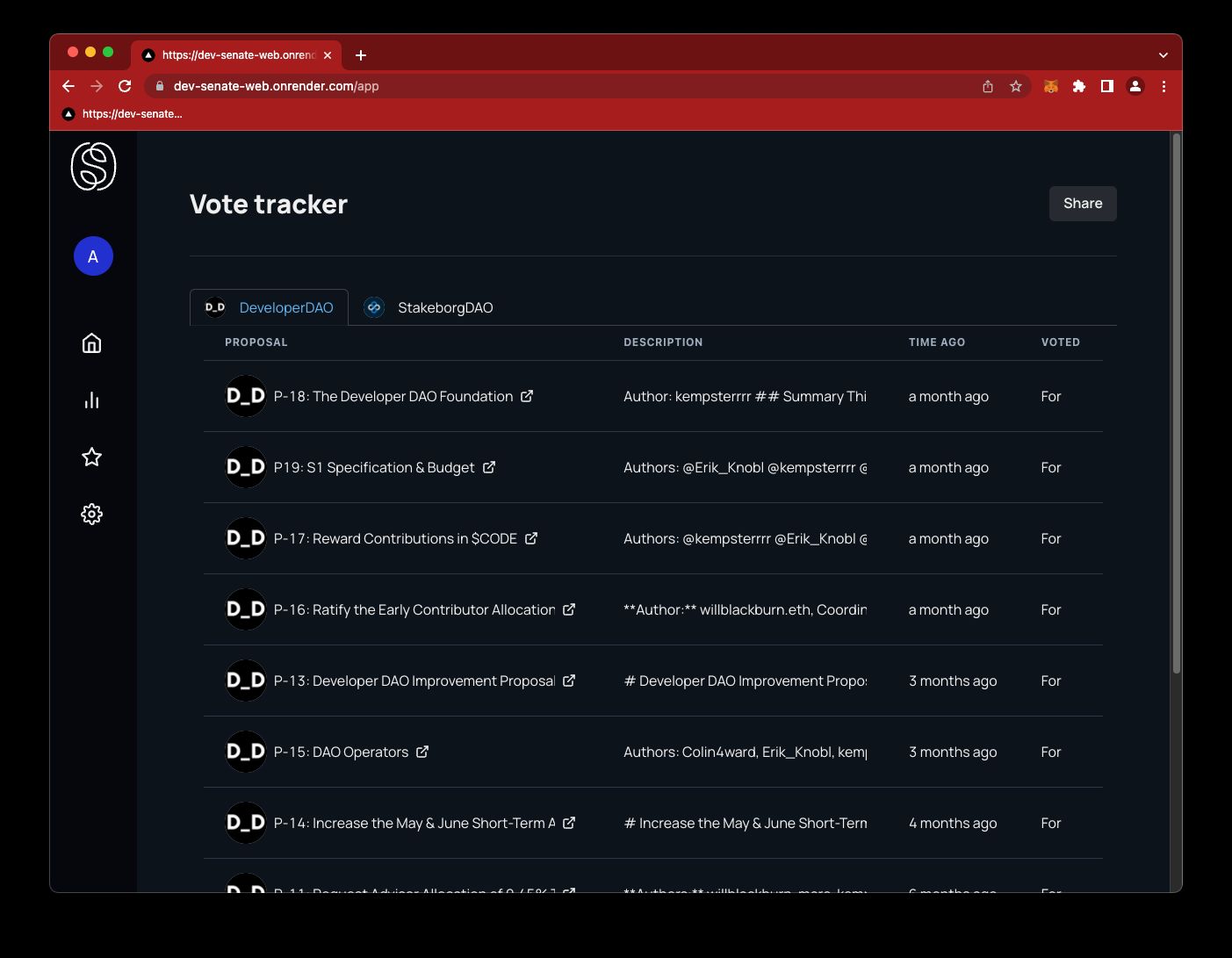Click the PROPOSAL column header

point(256,342)
